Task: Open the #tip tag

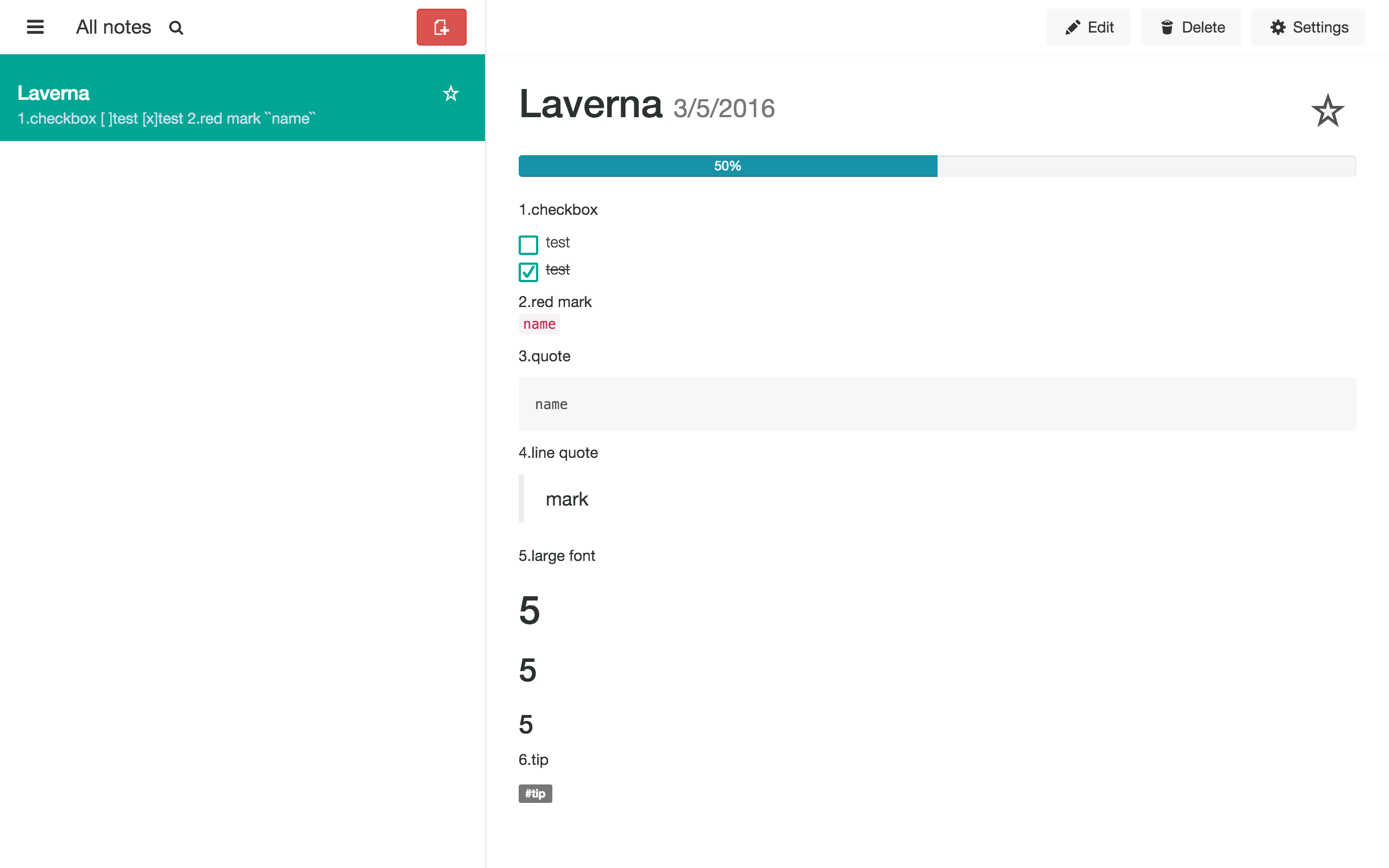Action: [535, 793]
